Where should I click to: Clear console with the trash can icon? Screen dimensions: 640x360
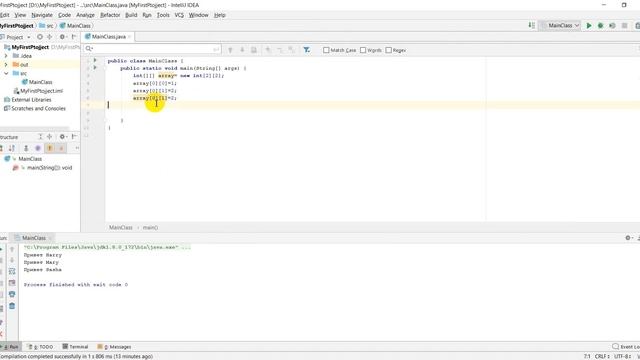coord(12,306)
